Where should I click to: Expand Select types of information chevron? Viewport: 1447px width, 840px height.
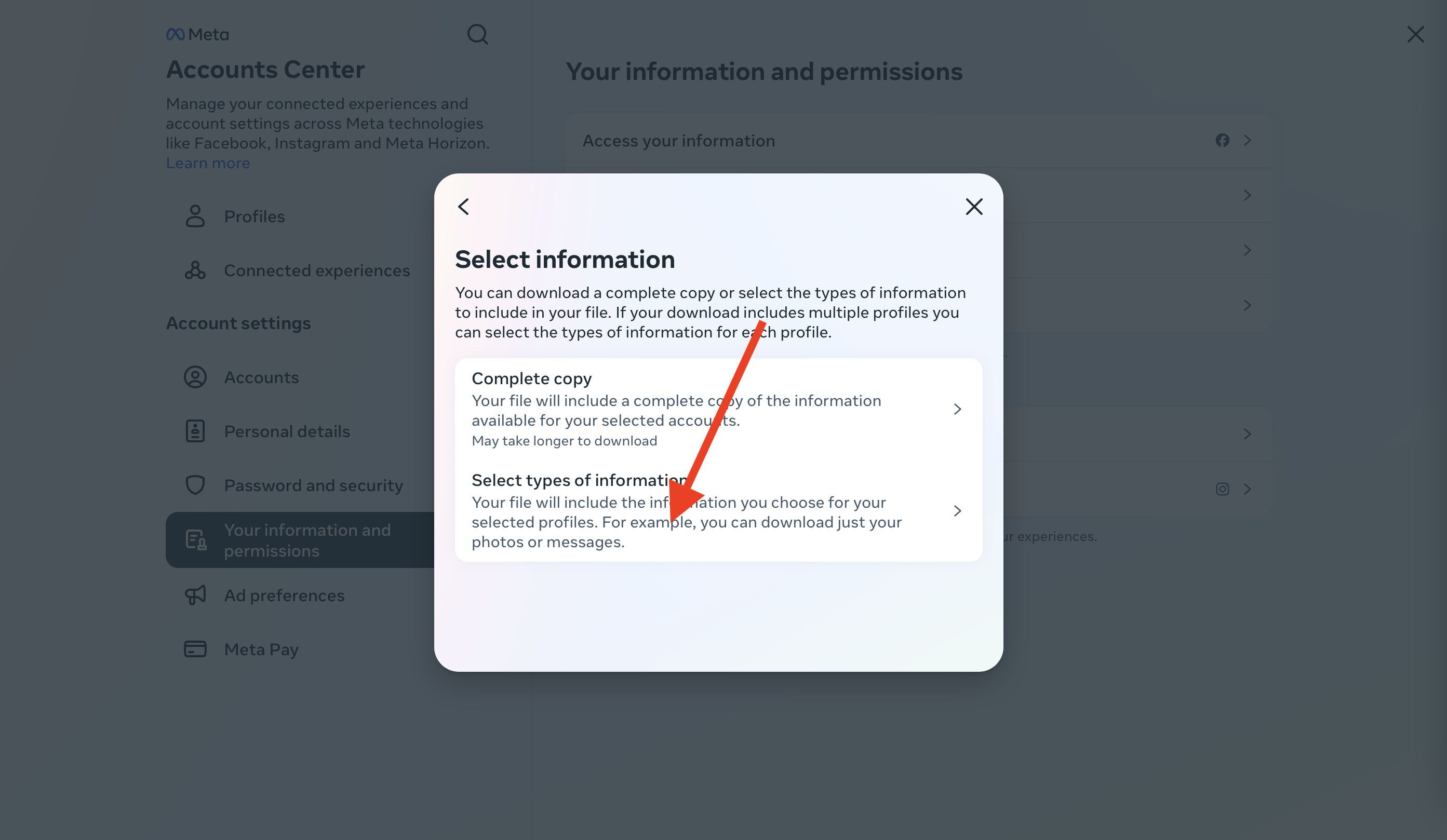957,511
